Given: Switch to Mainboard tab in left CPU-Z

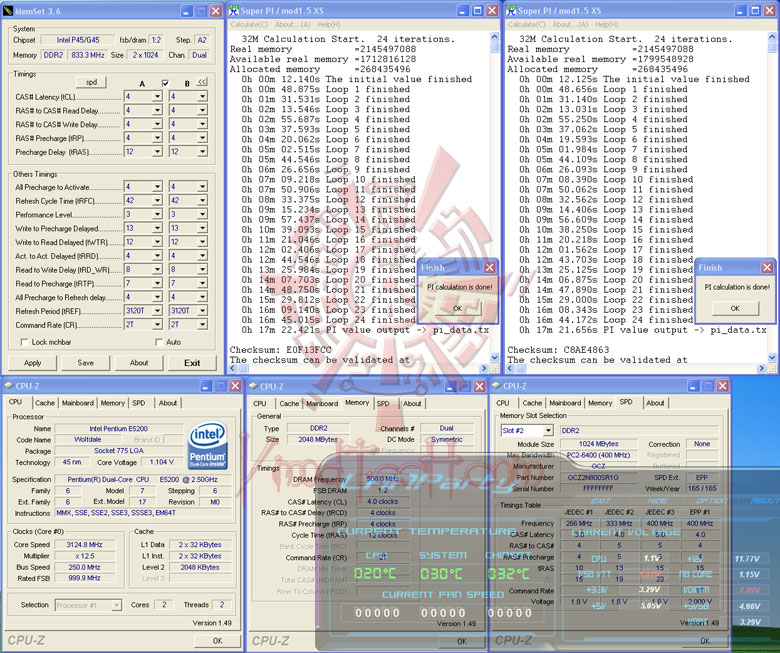Looking at the screenshot, I should point(78,403).
